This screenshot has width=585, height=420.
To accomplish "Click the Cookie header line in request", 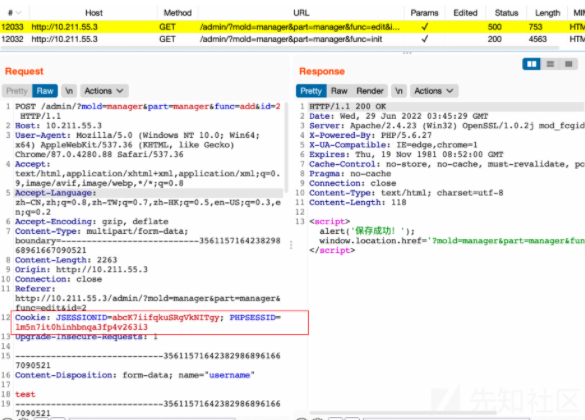I will (148, 322).
